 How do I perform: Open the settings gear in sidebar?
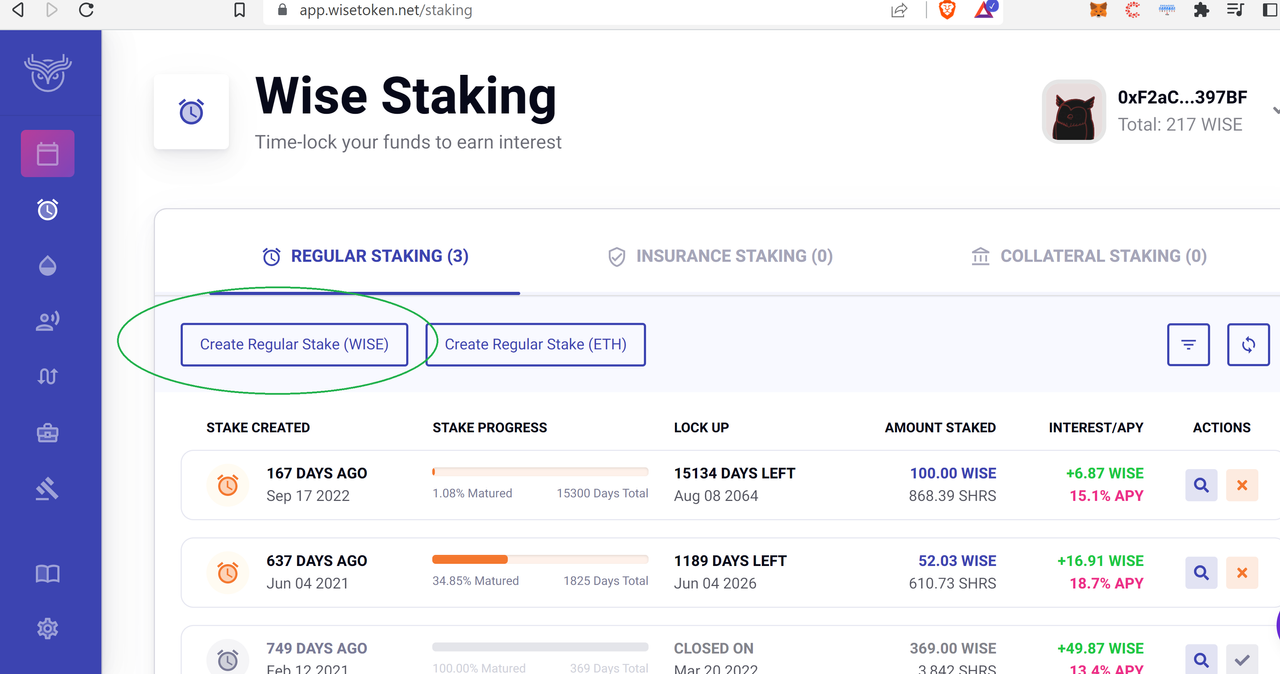coord(48,629)
